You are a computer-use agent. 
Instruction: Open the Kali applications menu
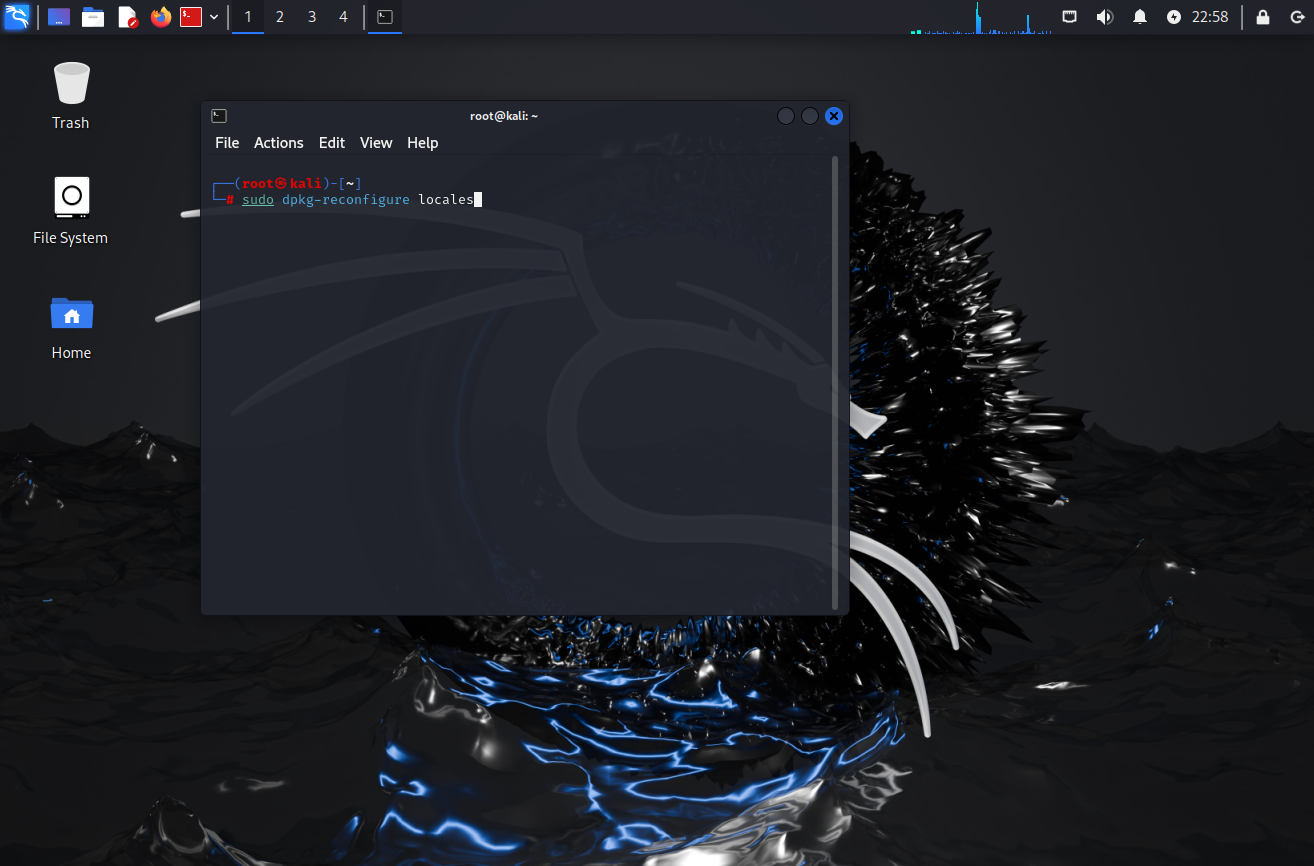pyautogui.click(x=17, y=17)
